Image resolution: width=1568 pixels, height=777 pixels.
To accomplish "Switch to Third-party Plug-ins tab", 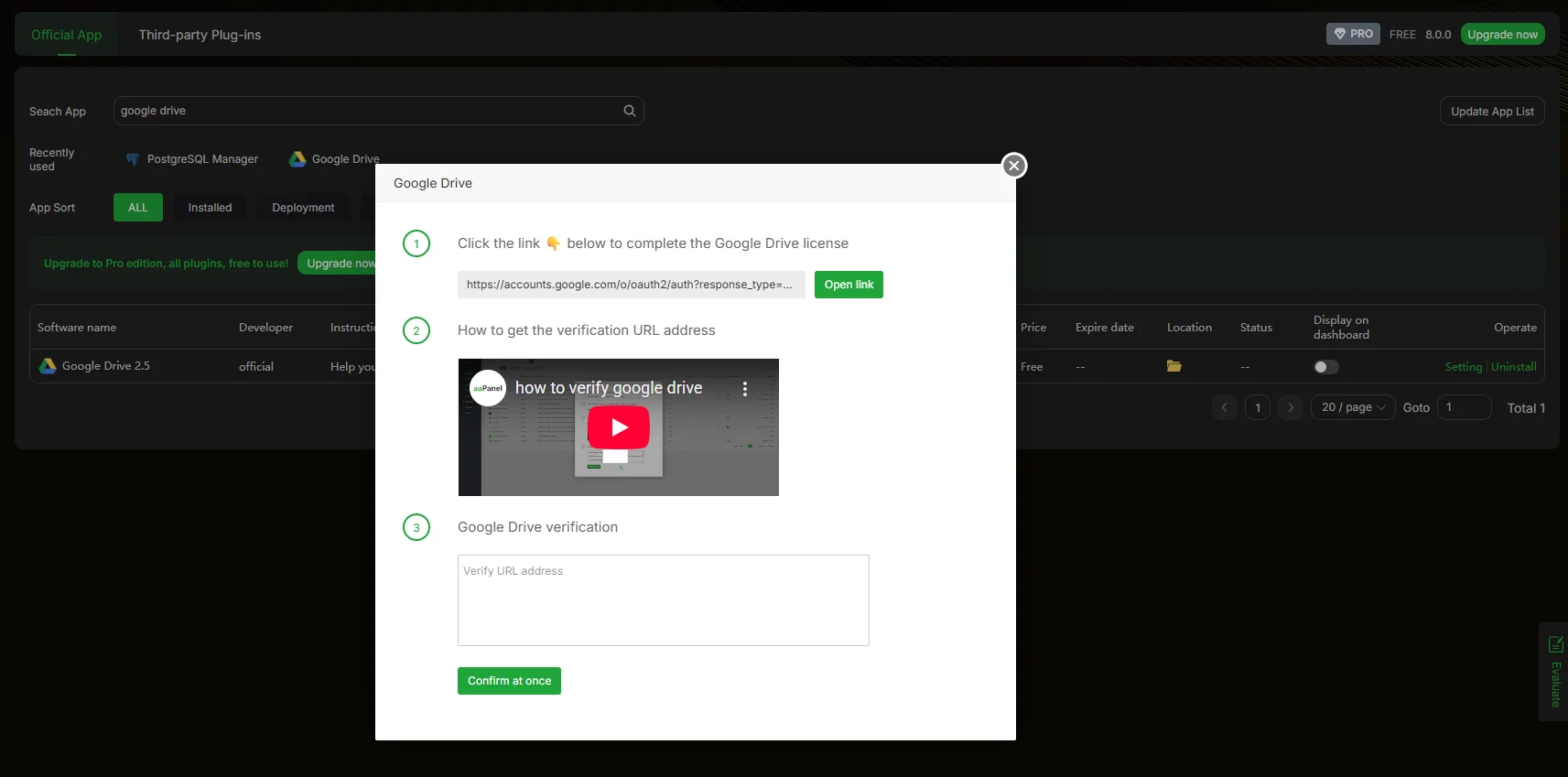I will pos(200,35).
